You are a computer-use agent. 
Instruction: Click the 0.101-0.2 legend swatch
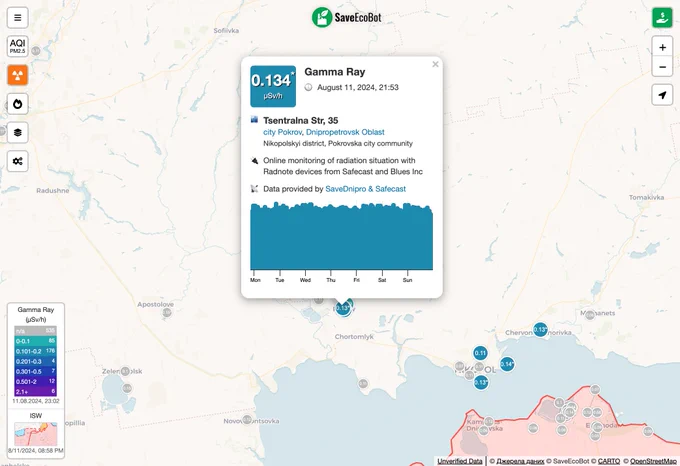[x=35, y=351]
